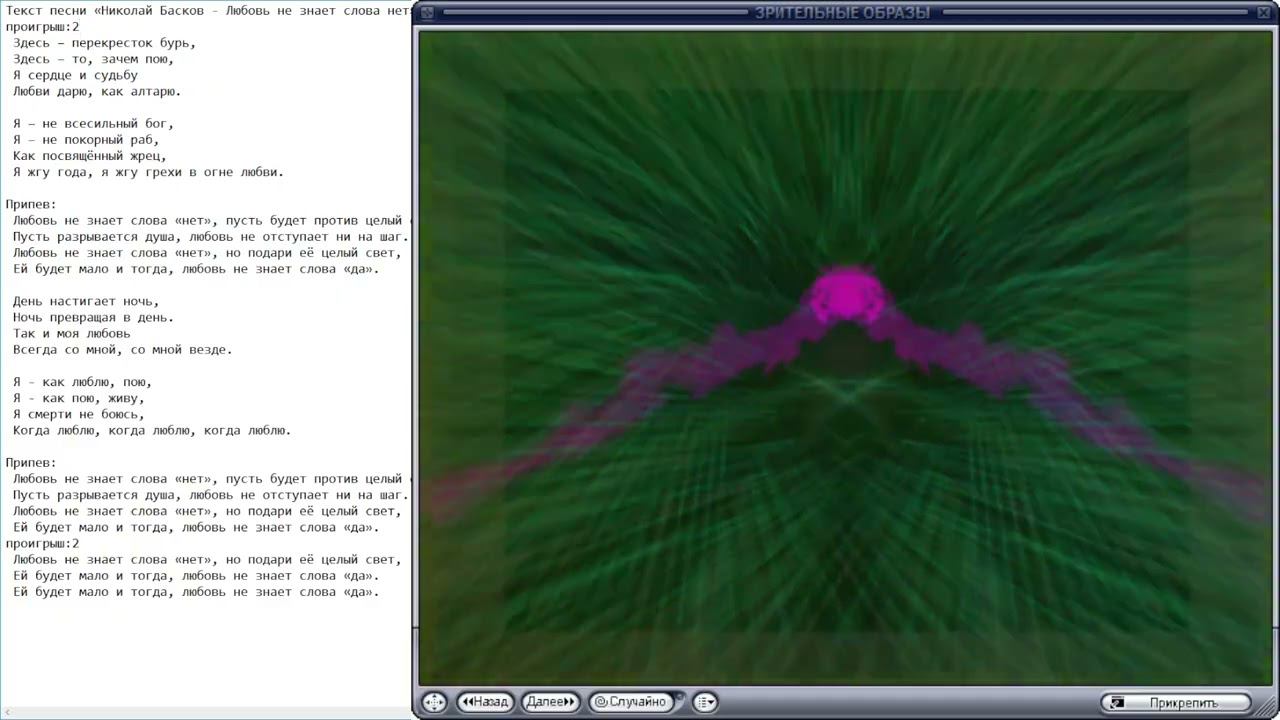Go to the previous visualization with Назад
Screen dimensions: 1280x720
tap(486, 702)
